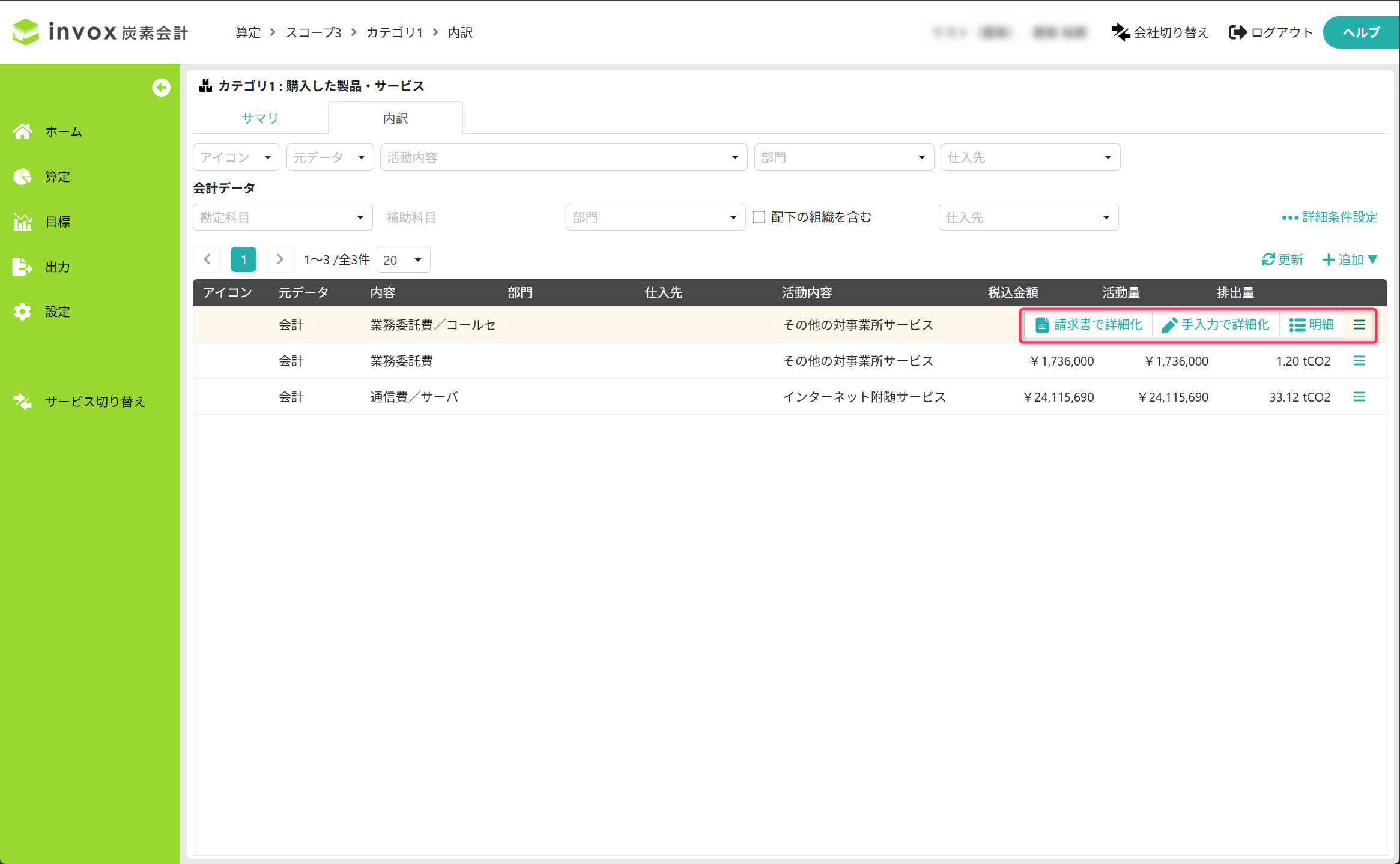Toggle 配下の組織を含む checkbox
1400x864 pixels.
[x=759, y=217]
